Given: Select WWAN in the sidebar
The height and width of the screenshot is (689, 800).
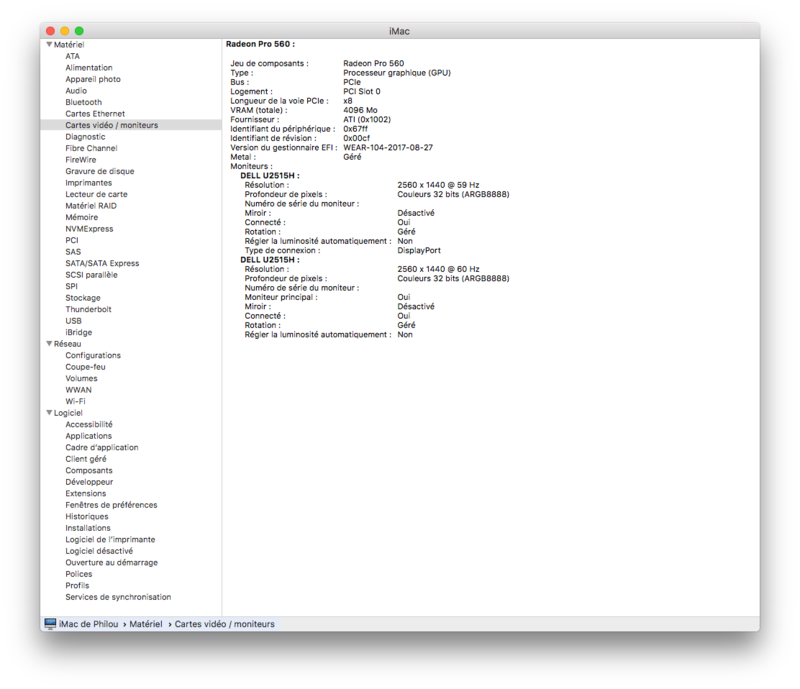Looking at the screenshot, I should [x=79, y=389].
